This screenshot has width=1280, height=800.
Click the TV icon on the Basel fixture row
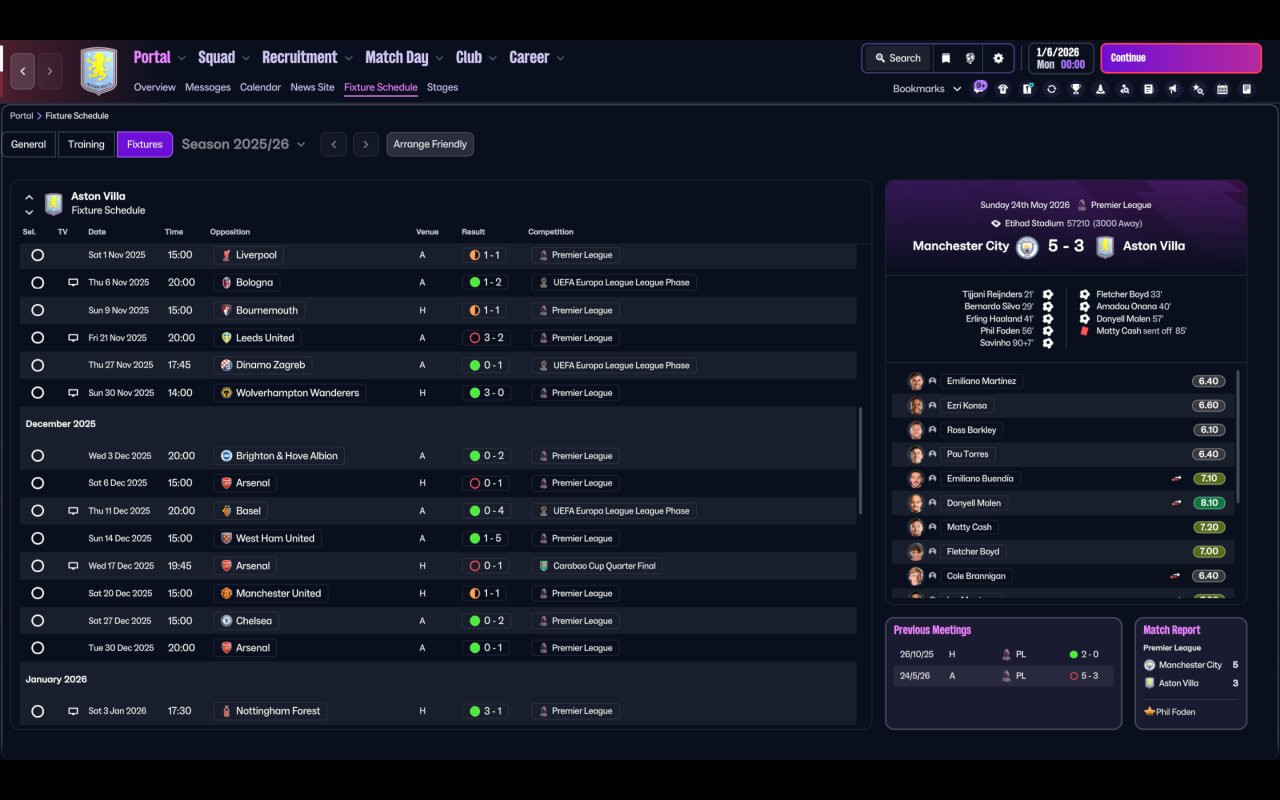coord(73,511)
